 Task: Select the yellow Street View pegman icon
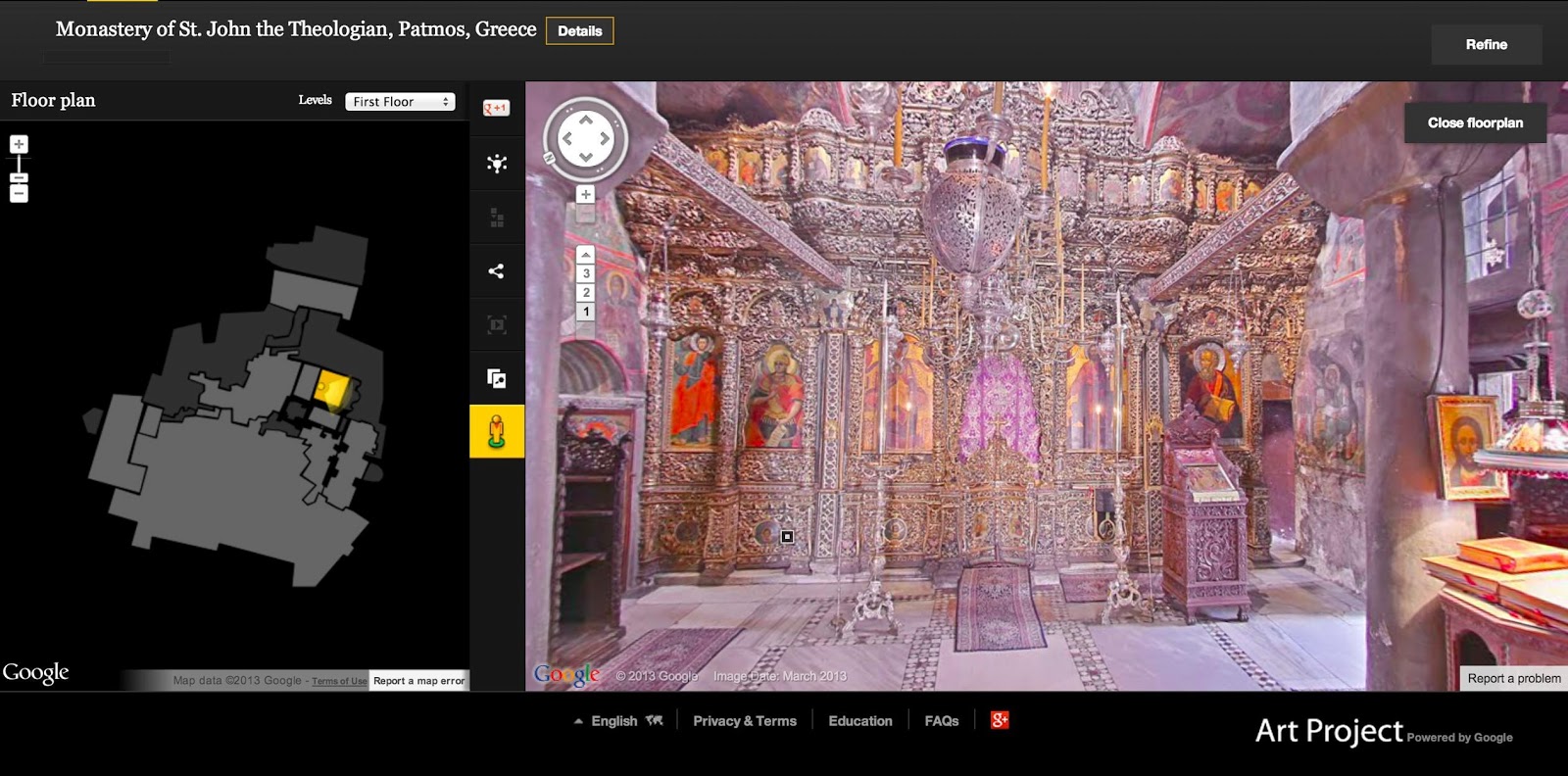497,431
